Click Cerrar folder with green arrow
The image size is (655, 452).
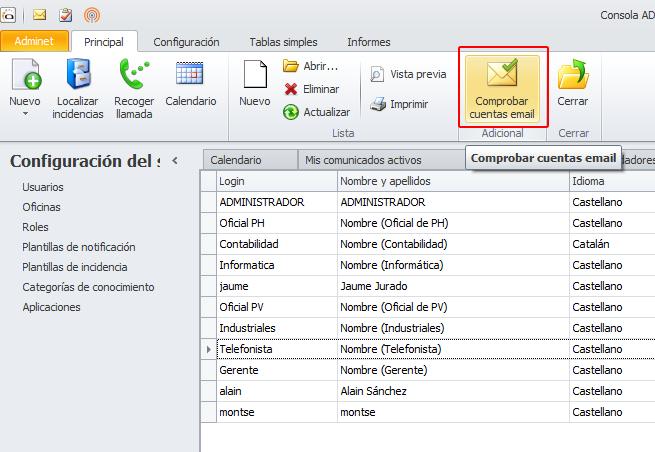point(573,74)
